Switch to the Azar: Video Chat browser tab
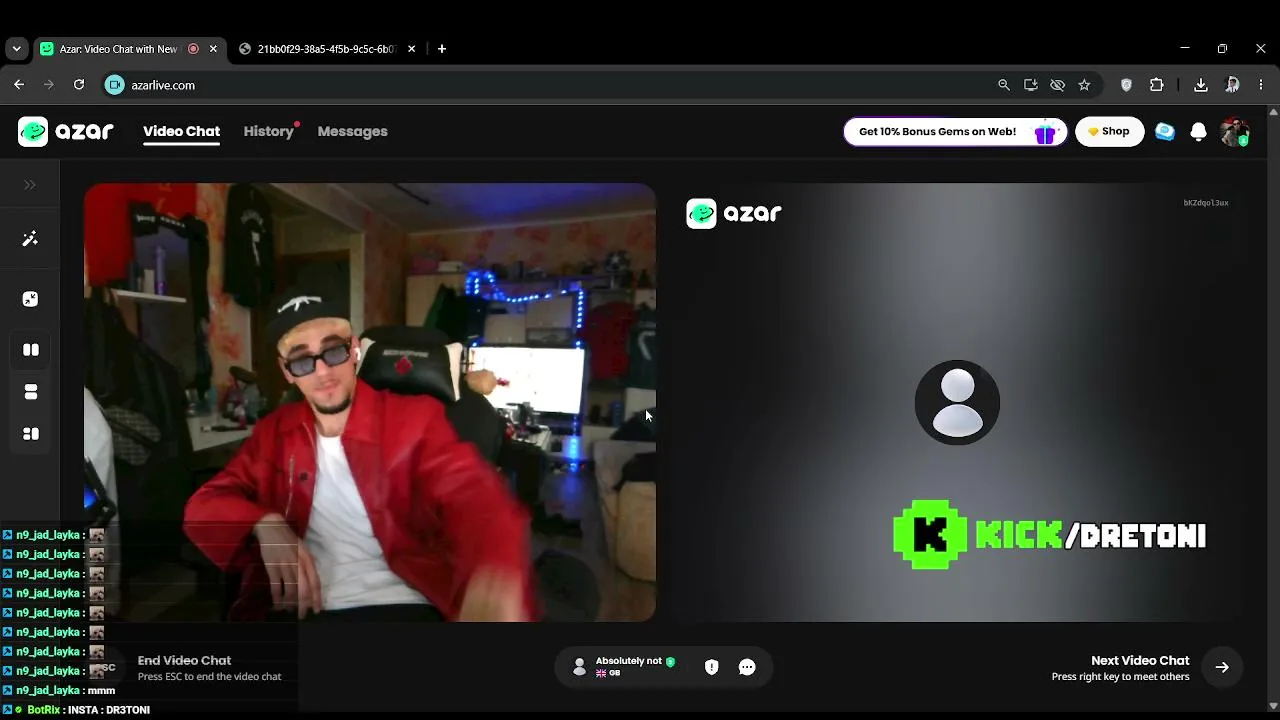Image resolution: width=1280 pixels, height=720 pixels. (129, 49)
